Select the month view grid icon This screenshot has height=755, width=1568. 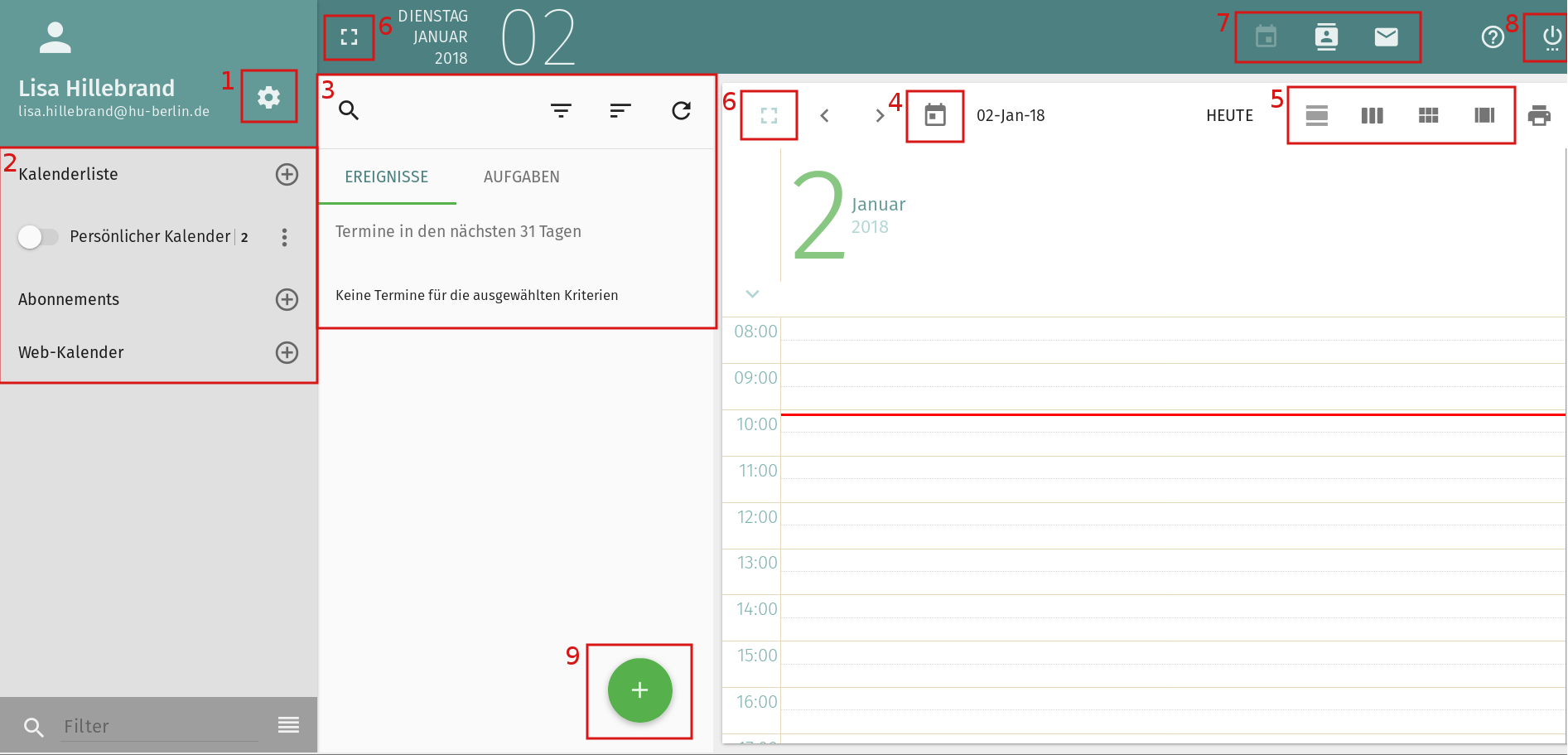(x=1428, y=115)
